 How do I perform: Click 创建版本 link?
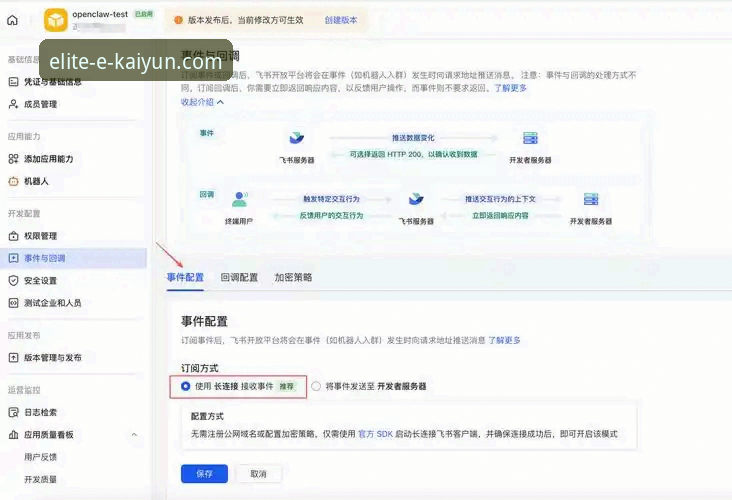341,20
